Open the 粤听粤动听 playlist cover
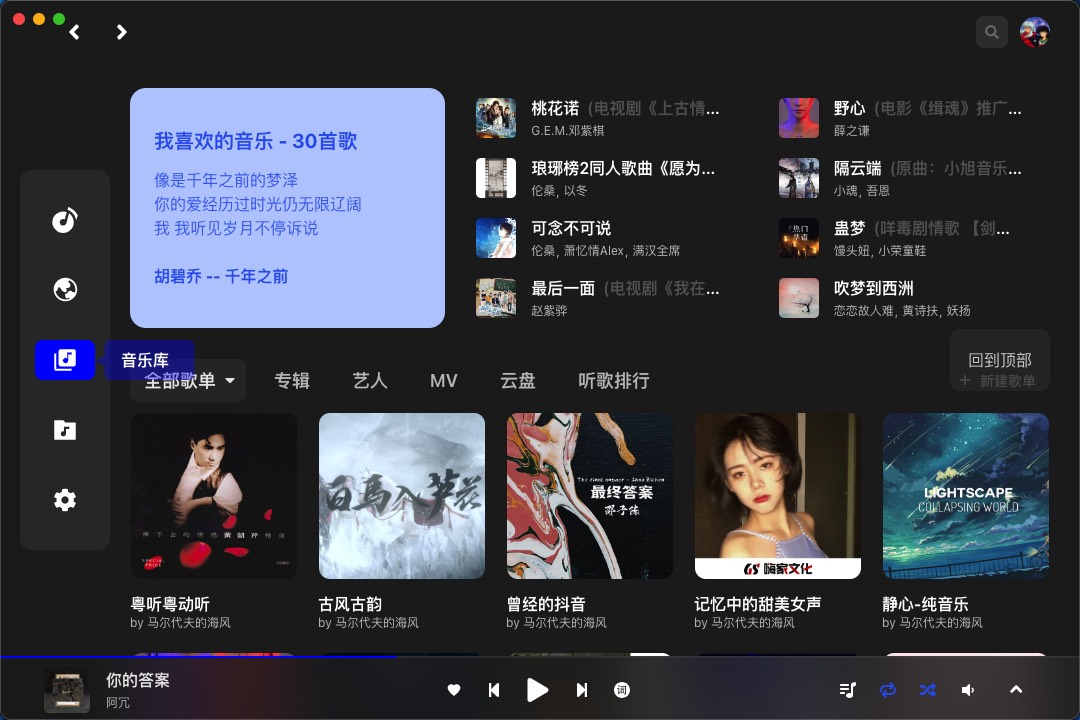This screenshot has height=720, width=1080. [x=213, y=496]
